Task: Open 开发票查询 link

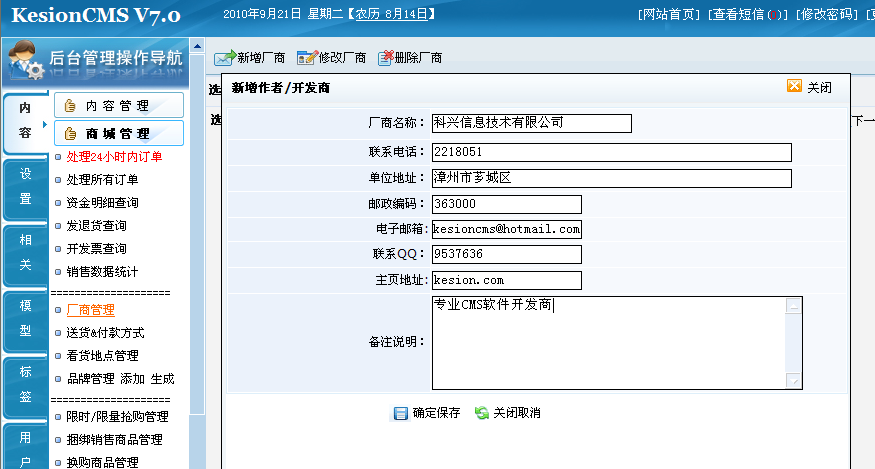Action: point(97,248)
